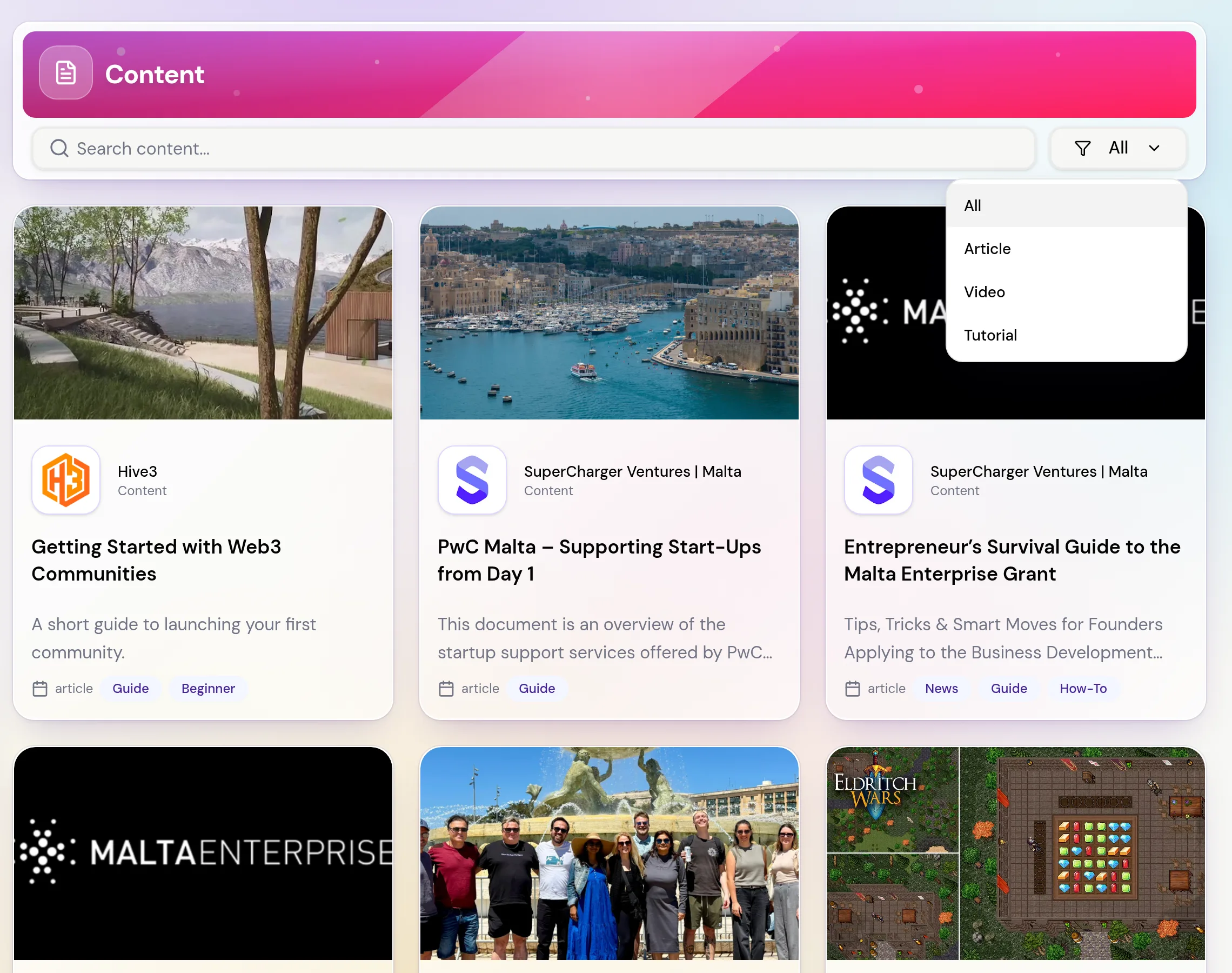Open the lakeside landscape thumbnail
1232x973 pixels.
203,313
